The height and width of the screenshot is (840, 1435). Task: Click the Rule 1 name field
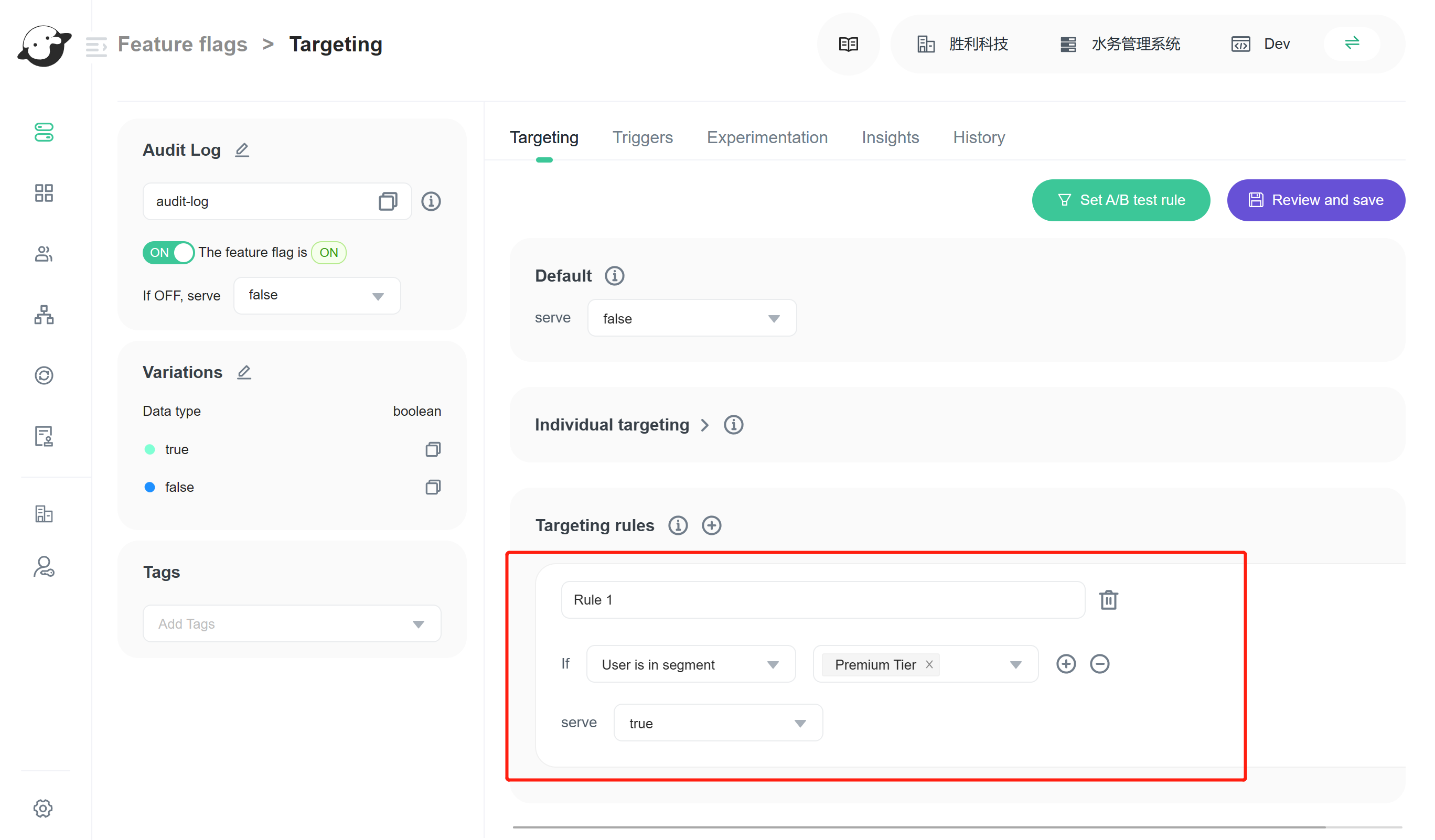pos(823,600)
